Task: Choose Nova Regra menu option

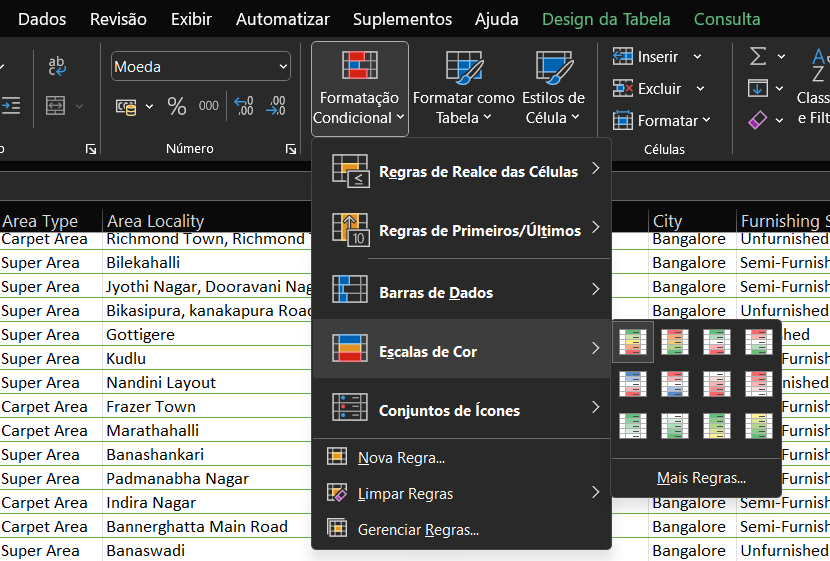Action: click(462, 457)
